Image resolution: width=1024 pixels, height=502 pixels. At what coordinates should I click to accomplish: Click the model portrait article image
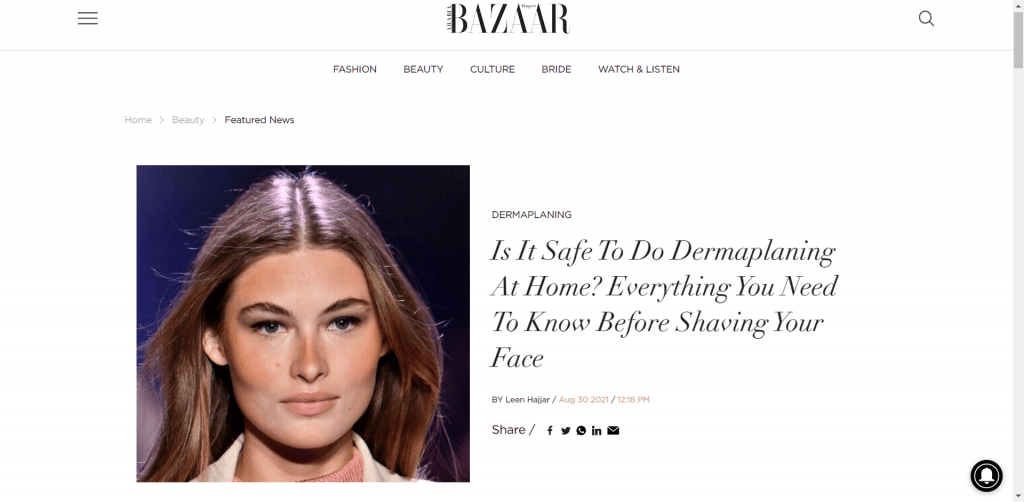click(x=303, y=324)
